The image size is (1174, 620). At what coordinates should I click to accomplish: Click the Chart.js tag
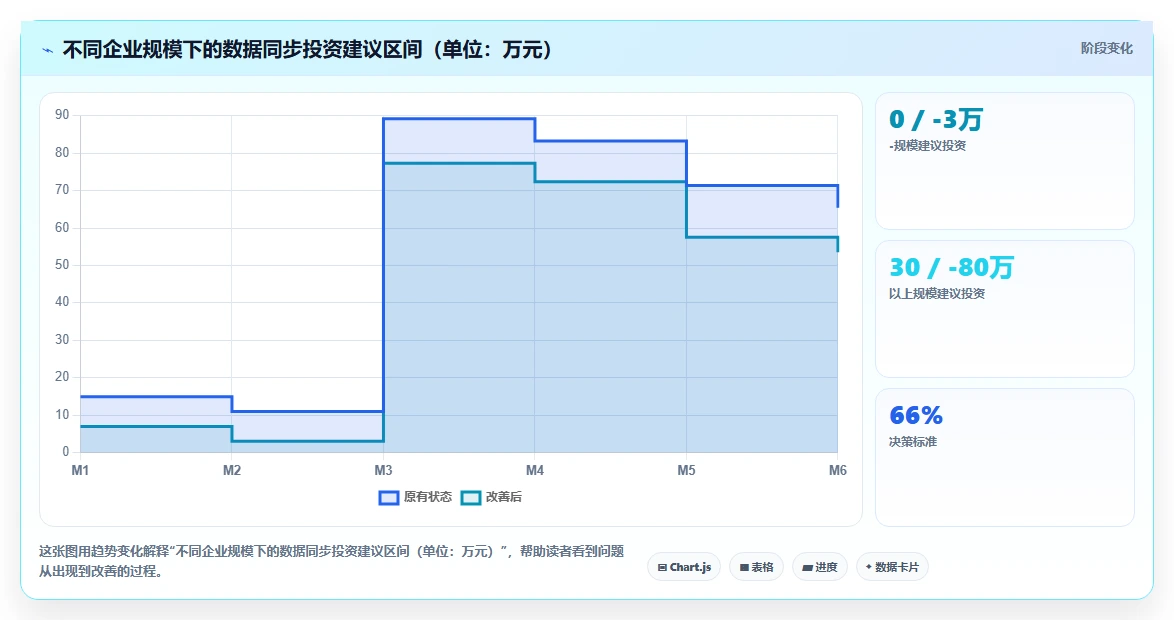pyautogui.click(x=684, y=567)
